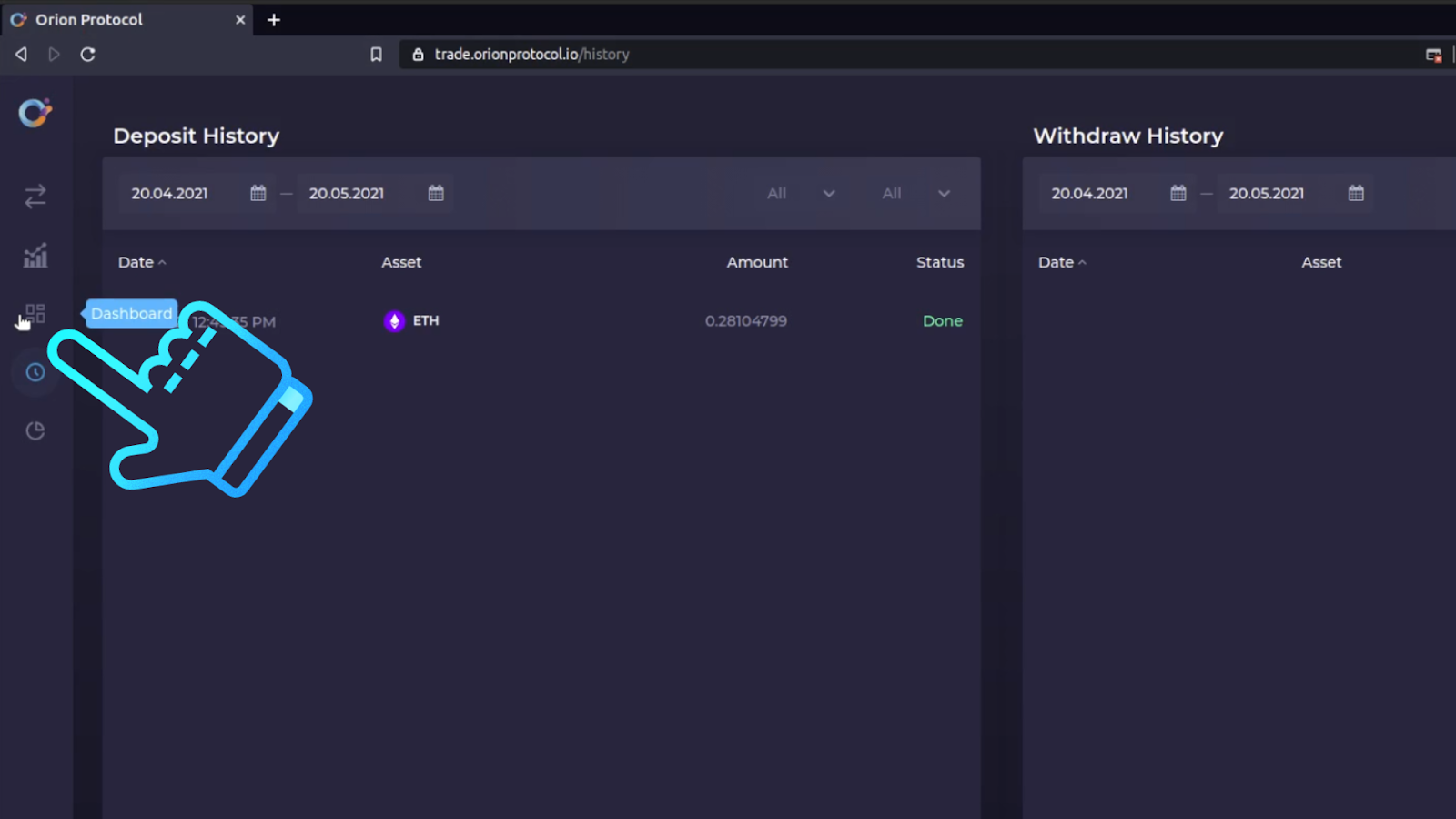
Task: Switch to the Orion Protocol browser tab
Action: [x=127, y=20]
